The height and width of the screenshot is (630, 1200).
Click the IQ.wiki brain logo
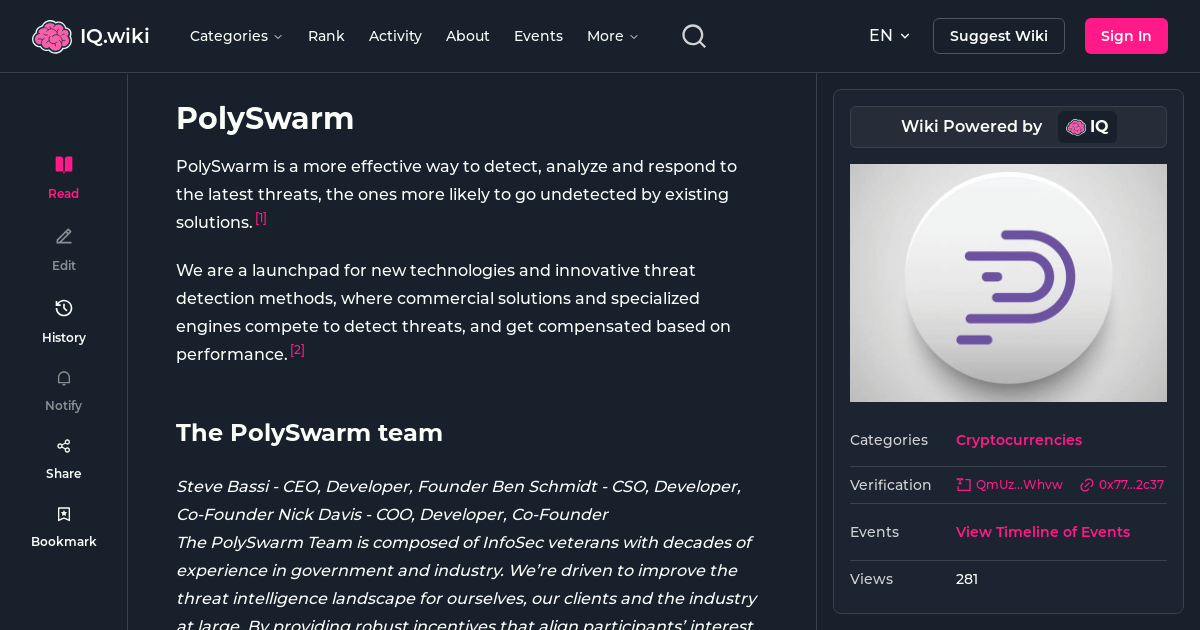click(x=52, y=35)
